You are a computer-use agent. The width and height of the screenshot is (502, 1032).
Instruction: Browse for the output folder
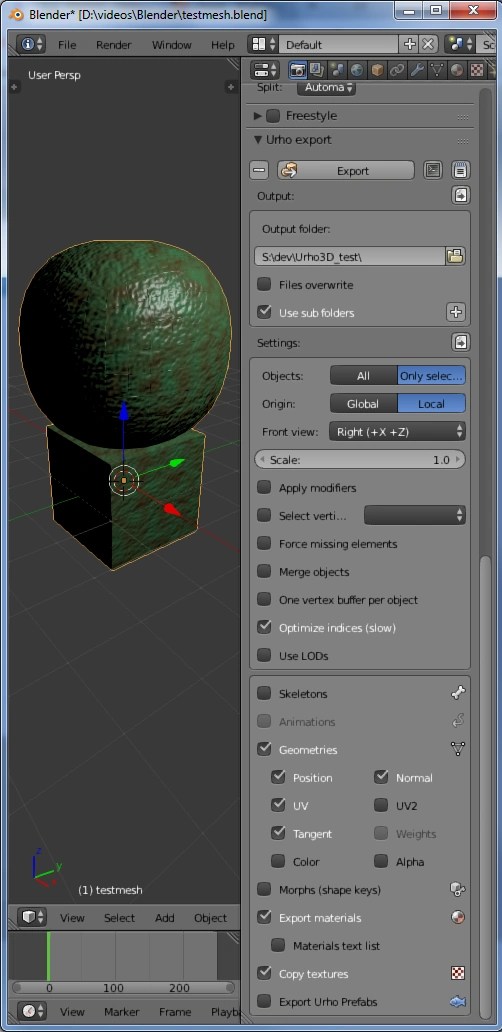point(456,256)
